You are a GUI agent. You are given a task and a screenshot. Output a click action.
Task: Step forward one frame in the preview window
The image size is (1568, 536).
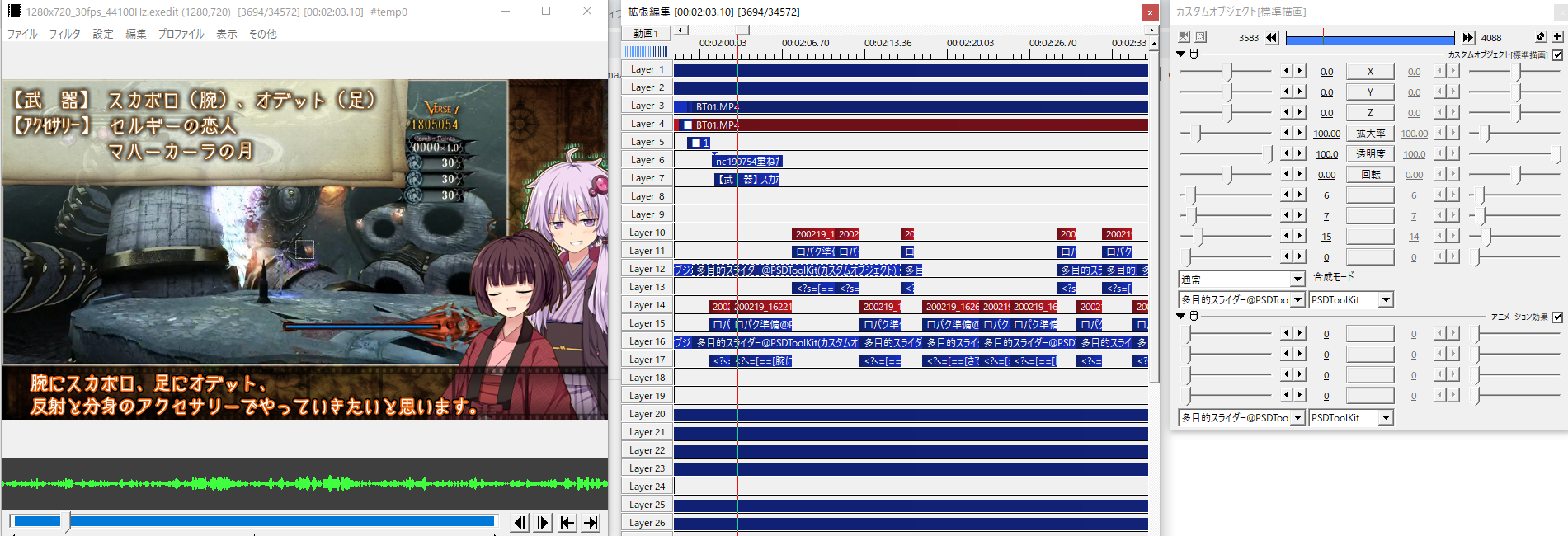[x=543, y=523]
